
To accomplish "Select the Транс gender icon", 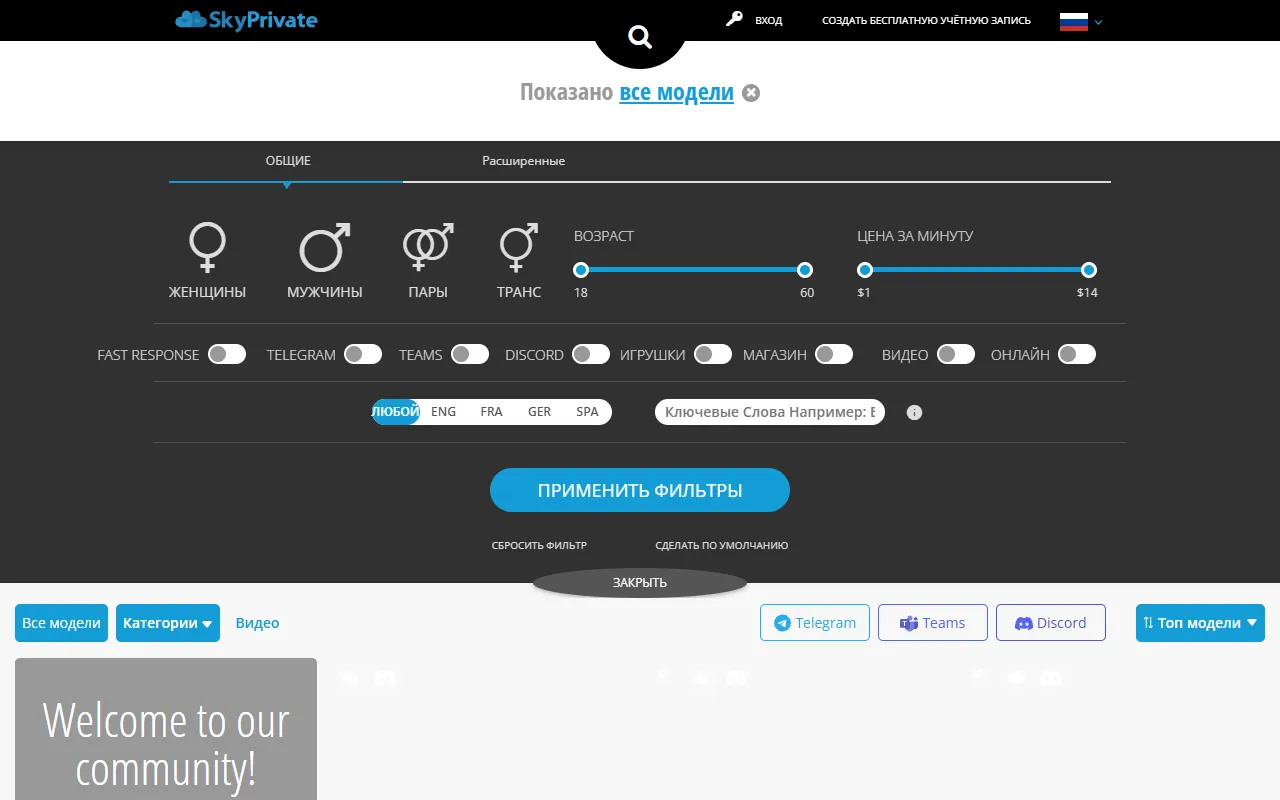I will click(518, 248).
